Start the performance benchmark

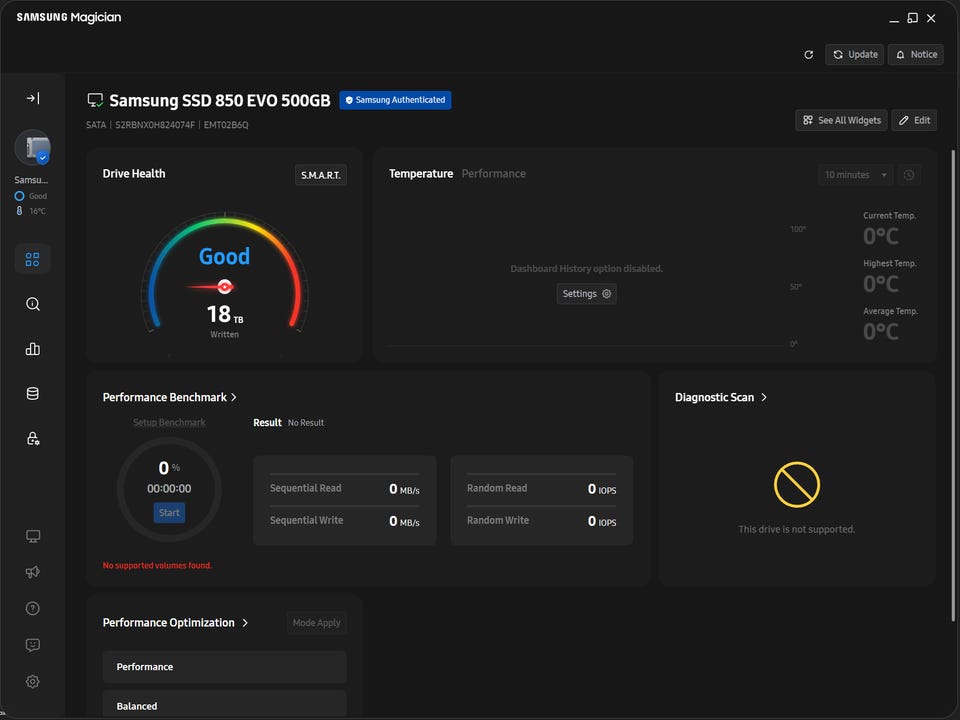click(x=170, y=513)
